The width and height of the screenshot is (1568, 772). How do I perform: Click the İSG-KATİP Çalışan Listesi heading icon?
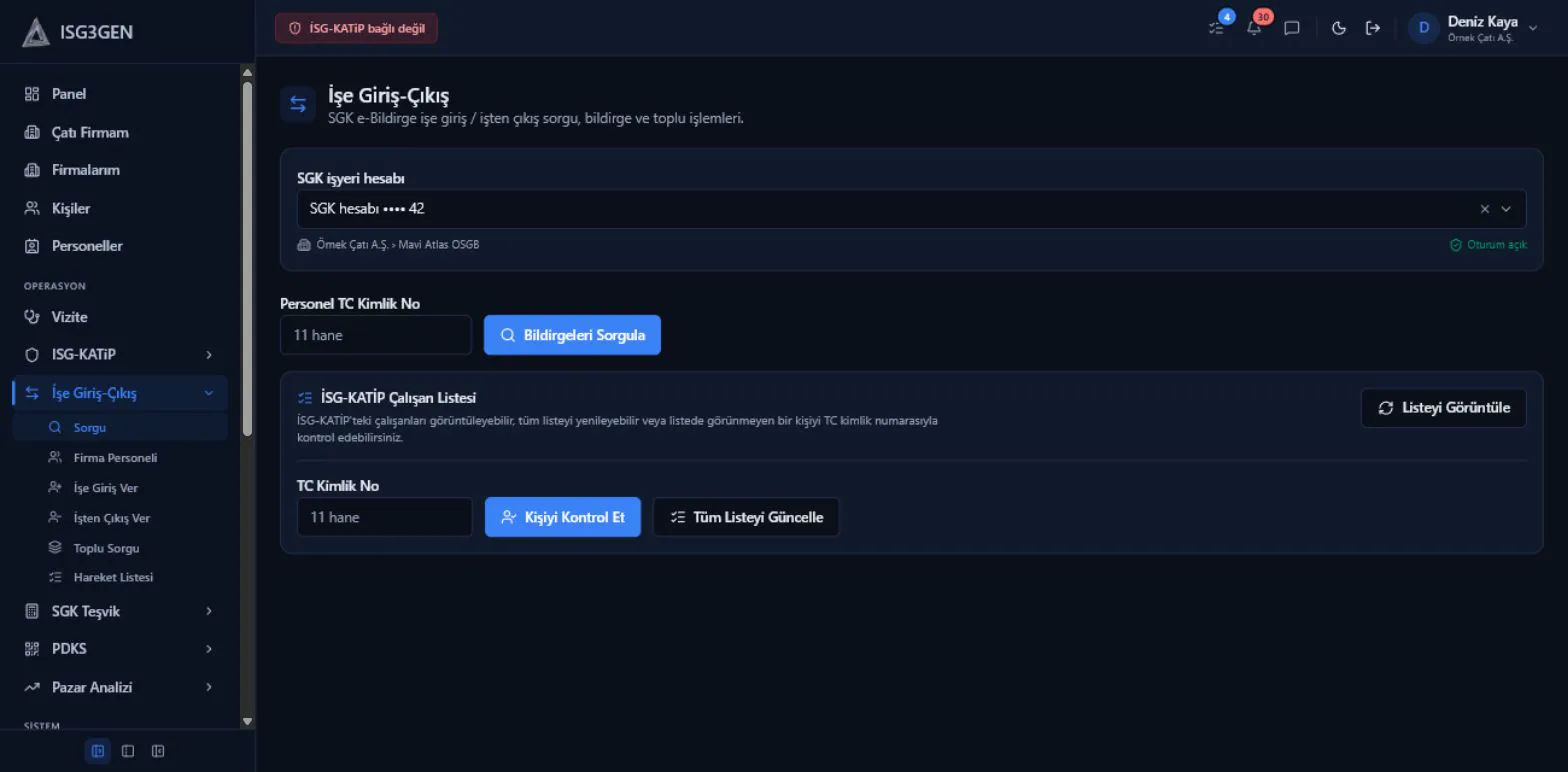coord(305,398)
